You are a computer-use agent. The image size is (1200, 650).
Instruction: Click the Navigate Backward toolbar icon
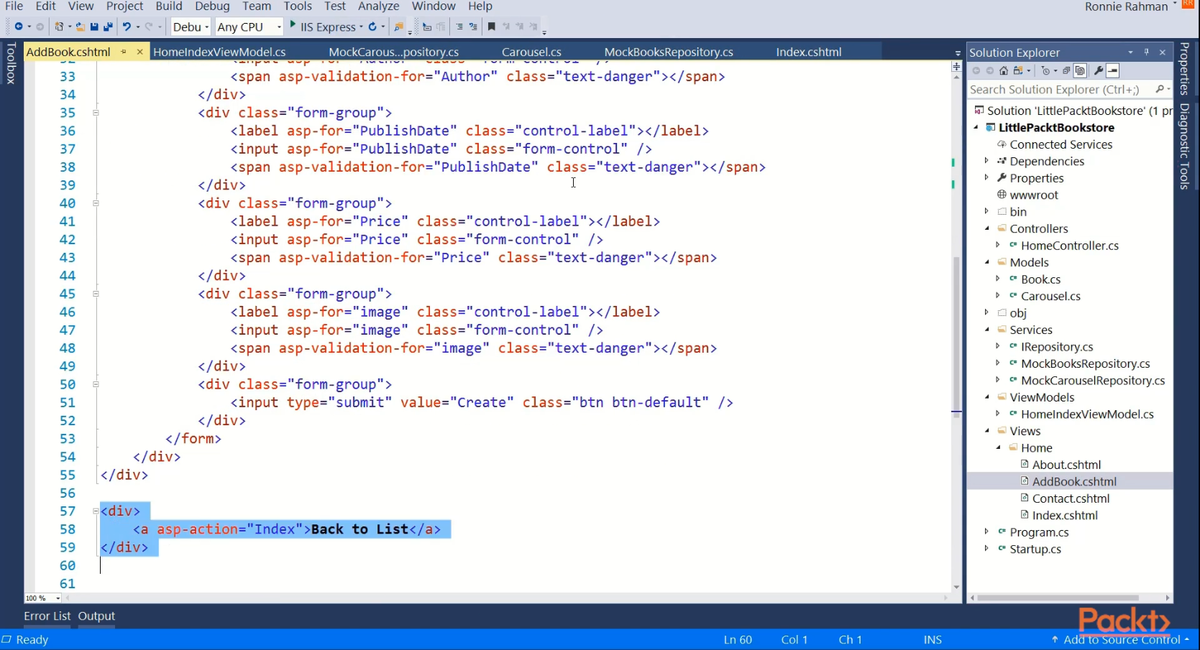tap(18, 26)
